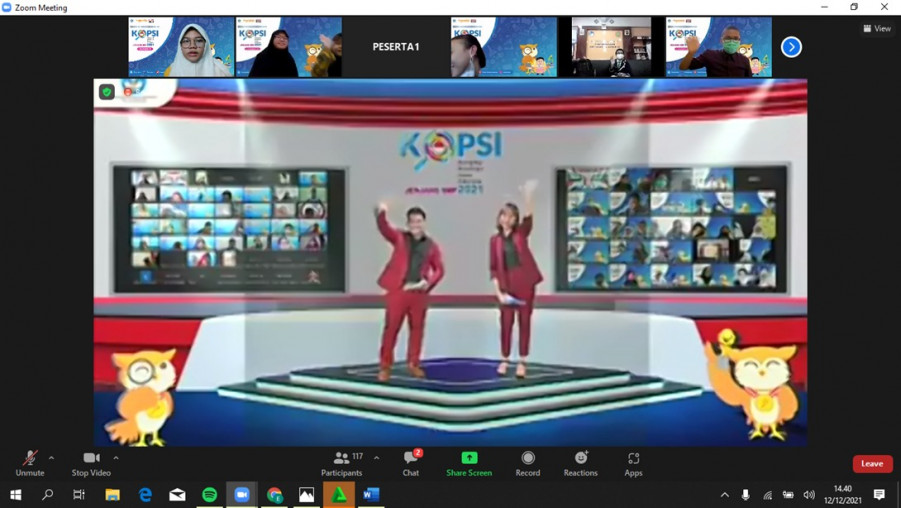Switch to Zoom taskbar icon
Viewport: 901px width, 508px height.
242,495
